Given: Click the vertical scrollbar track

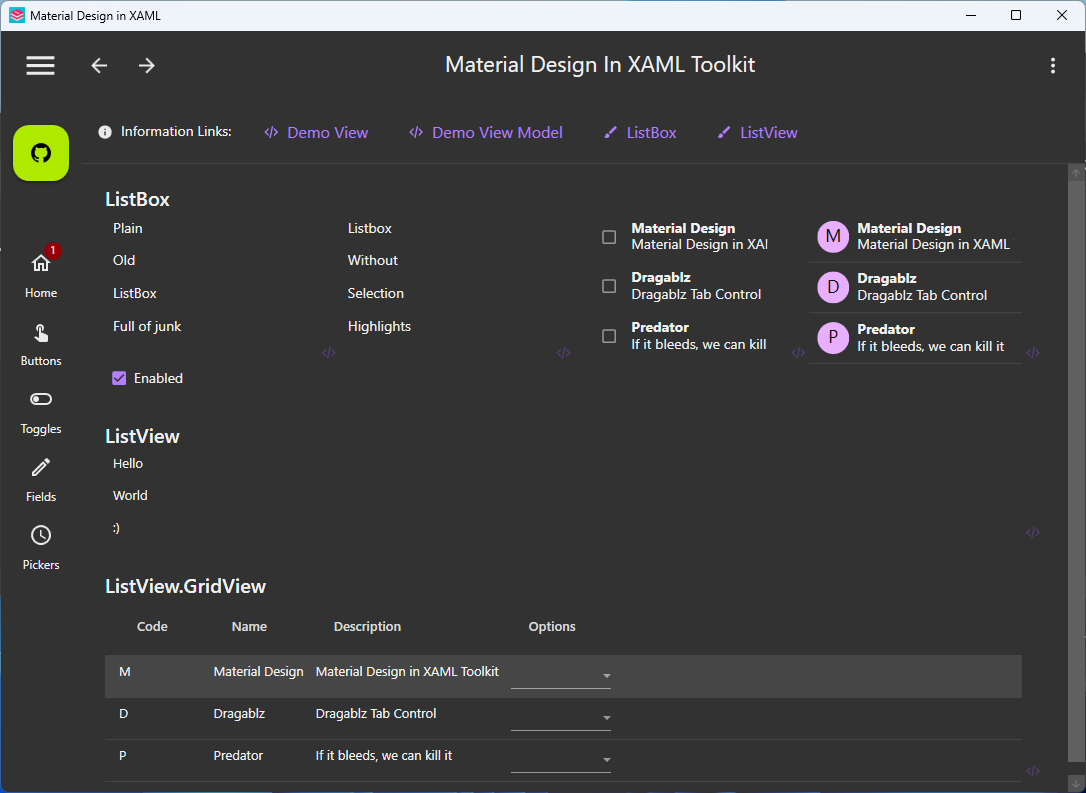Looking at the screenshot, I should [x=1076, y=471].
